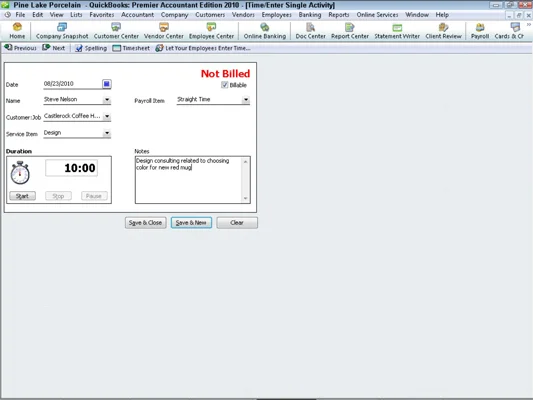Open the Customer Center
The height and width of the screenshot is (400, 533).
pos(116,31)
